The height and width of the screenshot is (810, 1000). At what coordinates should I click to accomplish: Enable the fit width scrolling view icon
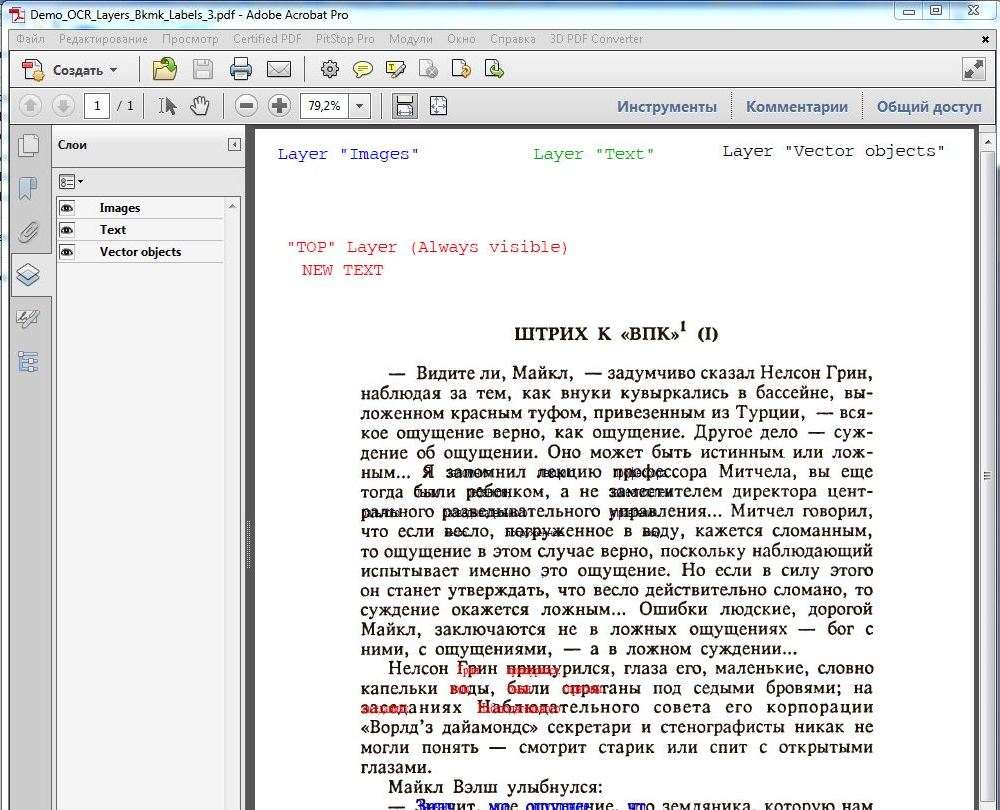coord(405,106)
